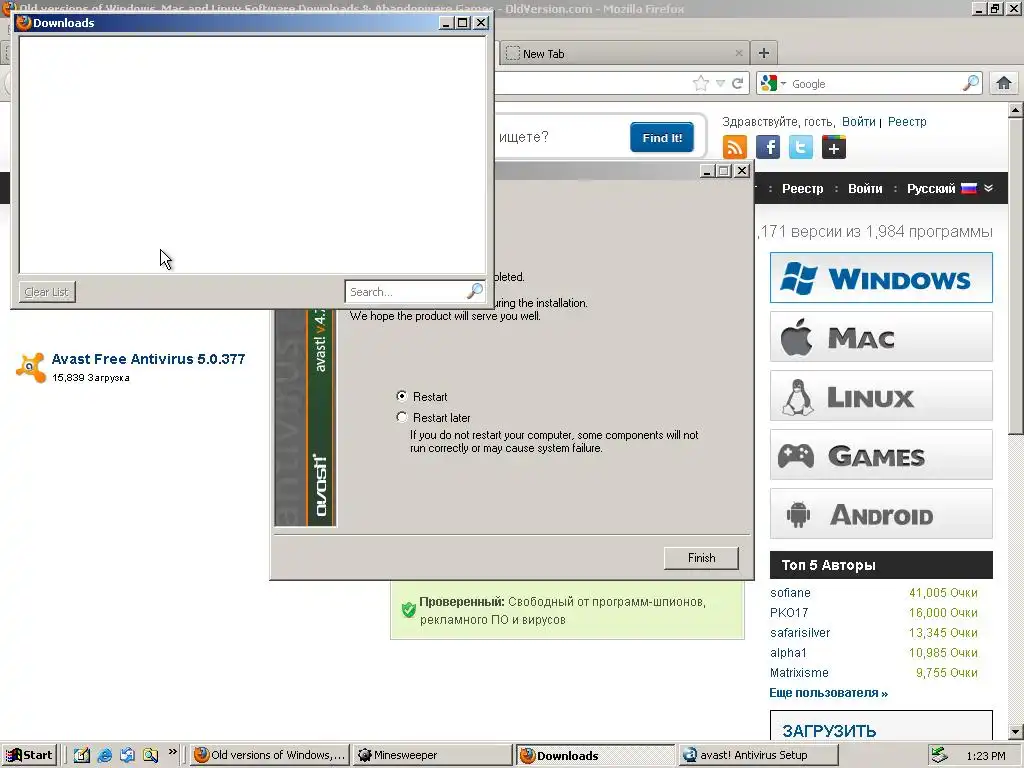Click the Find It! button
Screen dimensions: 1024x768
(662, 137)
